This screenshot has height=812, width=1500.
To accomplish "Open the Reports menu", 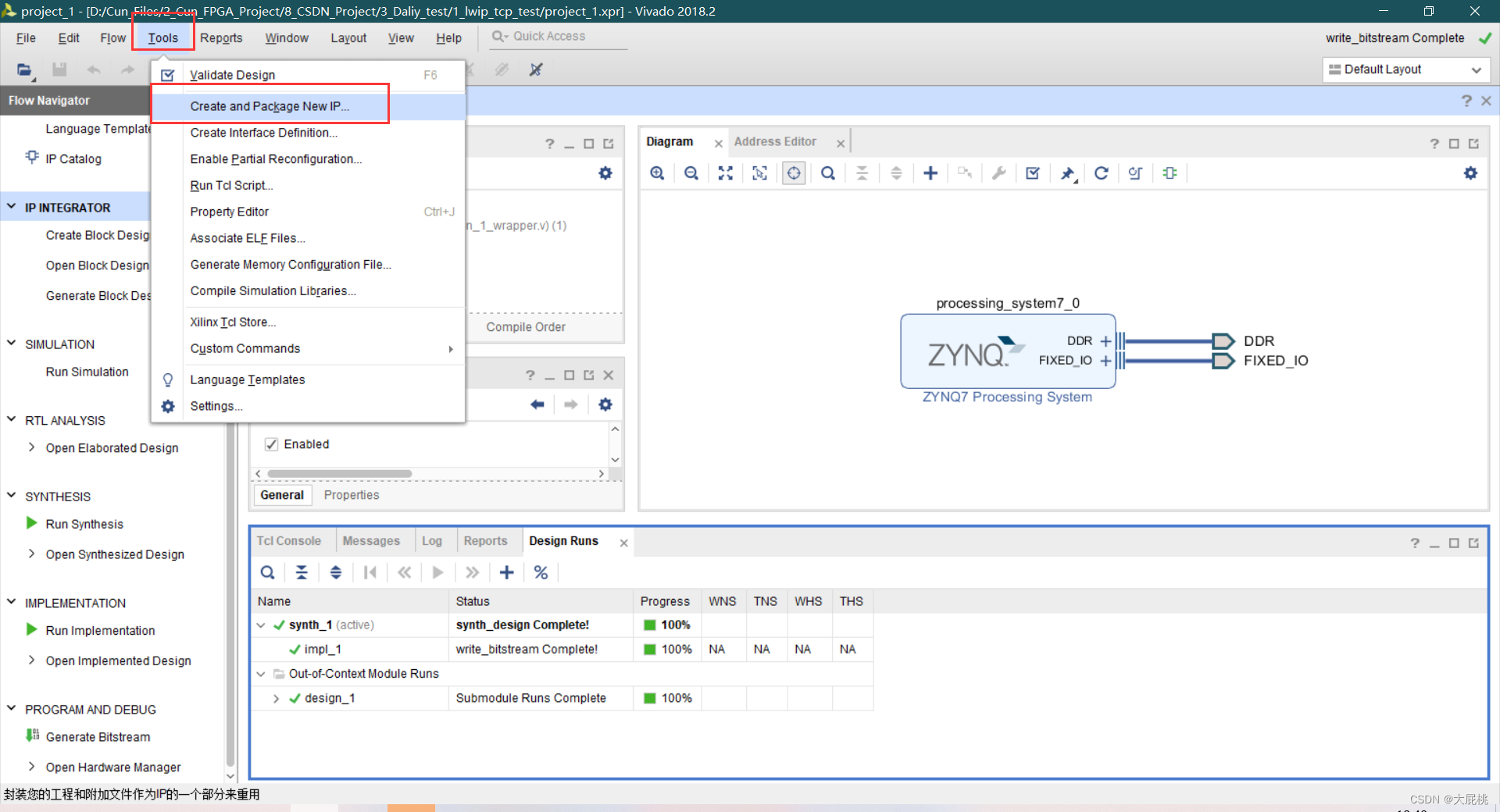I will coord(221,37).
